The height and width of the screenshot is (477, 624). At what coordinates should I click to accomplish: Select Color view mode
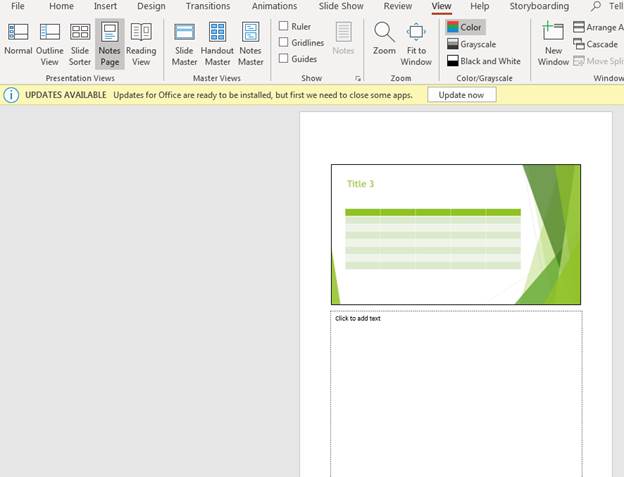465,27
